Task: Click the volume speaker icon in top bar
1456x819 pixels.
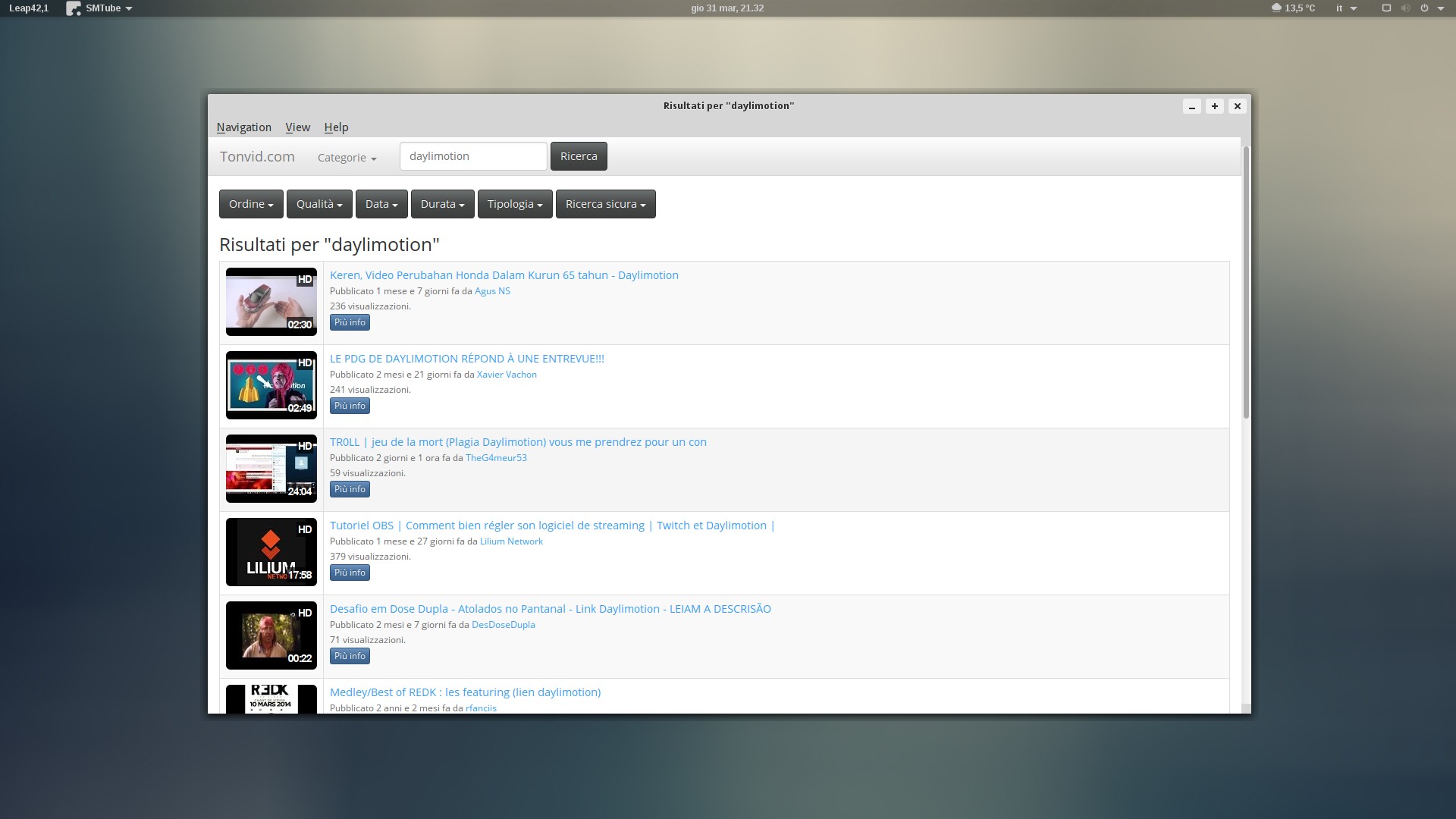Action: point(1405,8)
